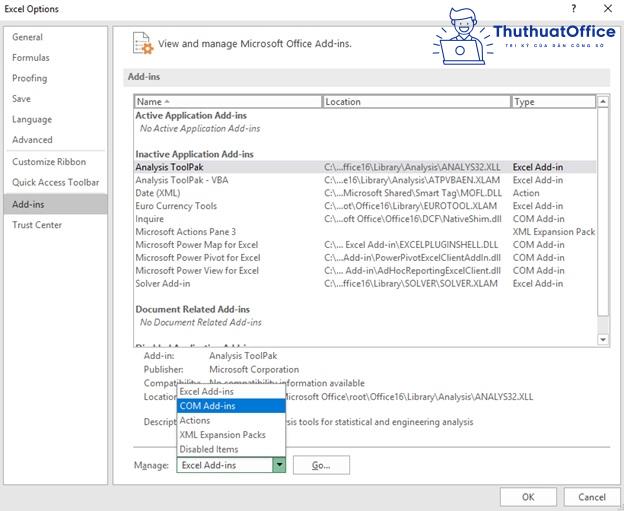Click the Manage dropdown arrow

[x=279, y=465]
